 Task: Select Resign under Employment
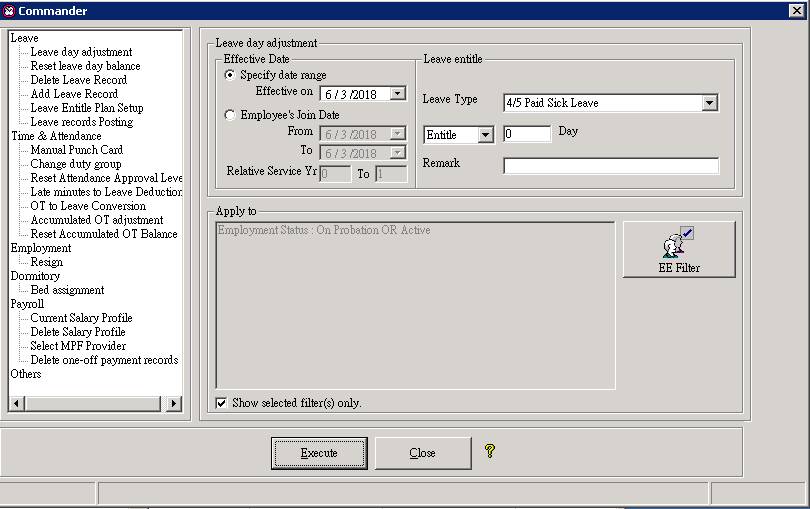click(x=46, y=262)
